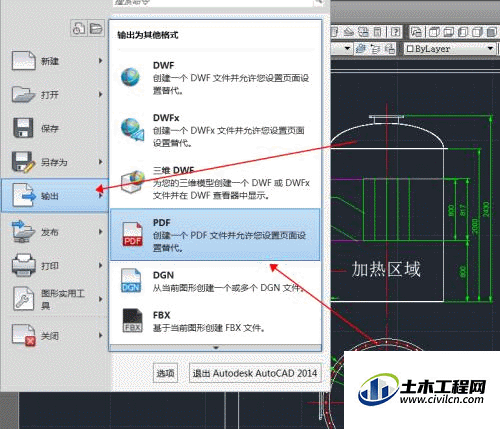Click the blue DGN file icon

click(131, 281)
